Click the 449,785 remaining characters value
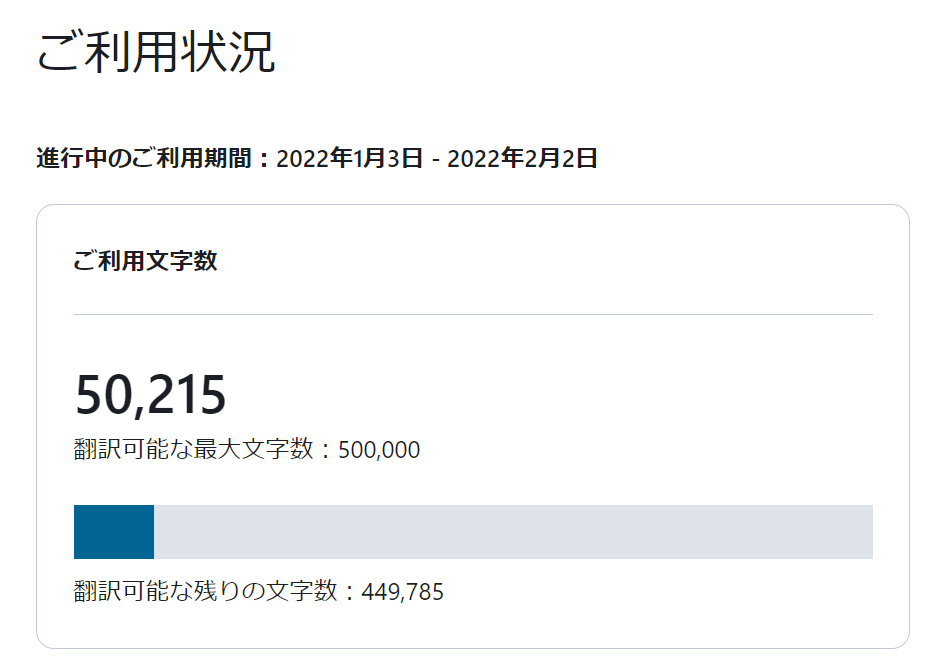This screenshot has width=945, height=664. coord(403,592)
